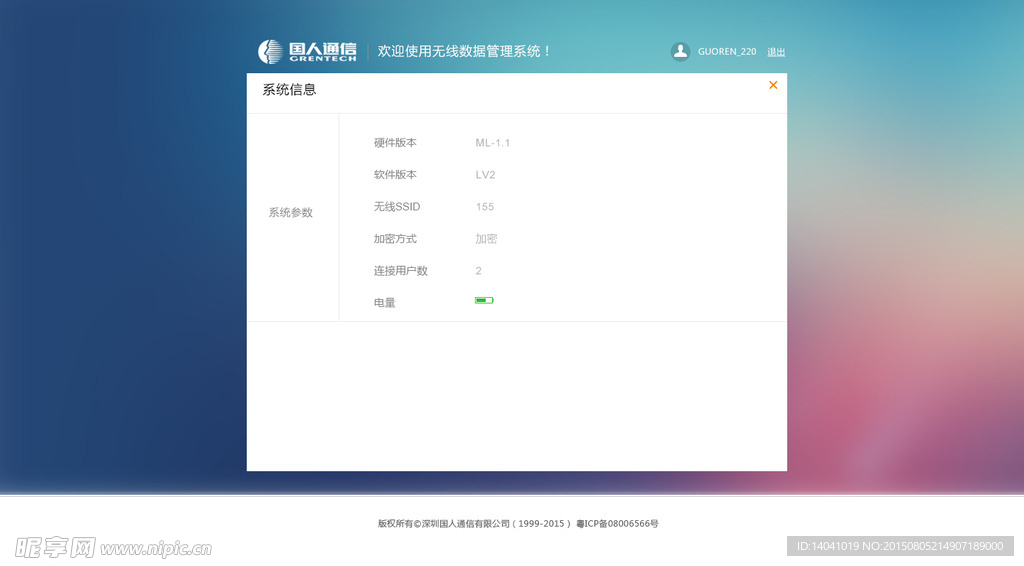Log out using the 退出 link
The height and width of the screenshot is (566, 1024).
pos(776,52)
